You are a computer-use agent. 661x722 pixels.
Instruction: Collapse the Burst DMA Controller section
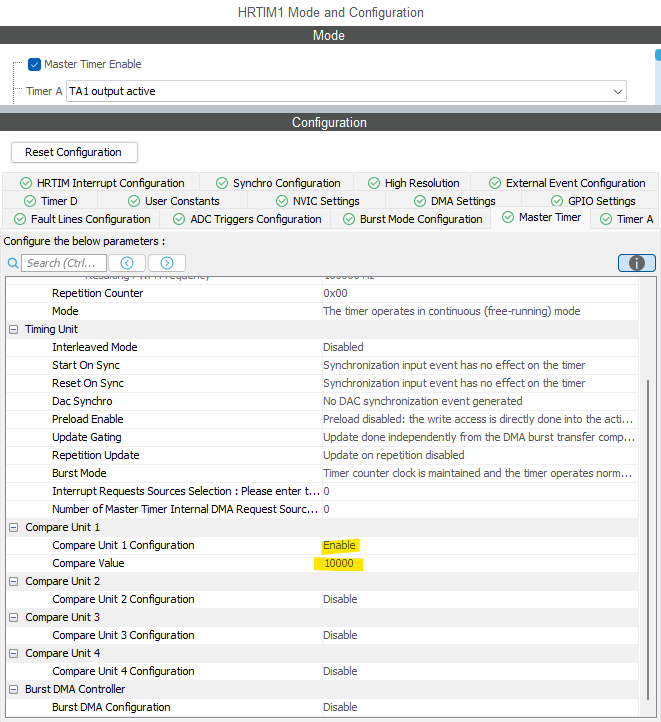click(14, 689)
